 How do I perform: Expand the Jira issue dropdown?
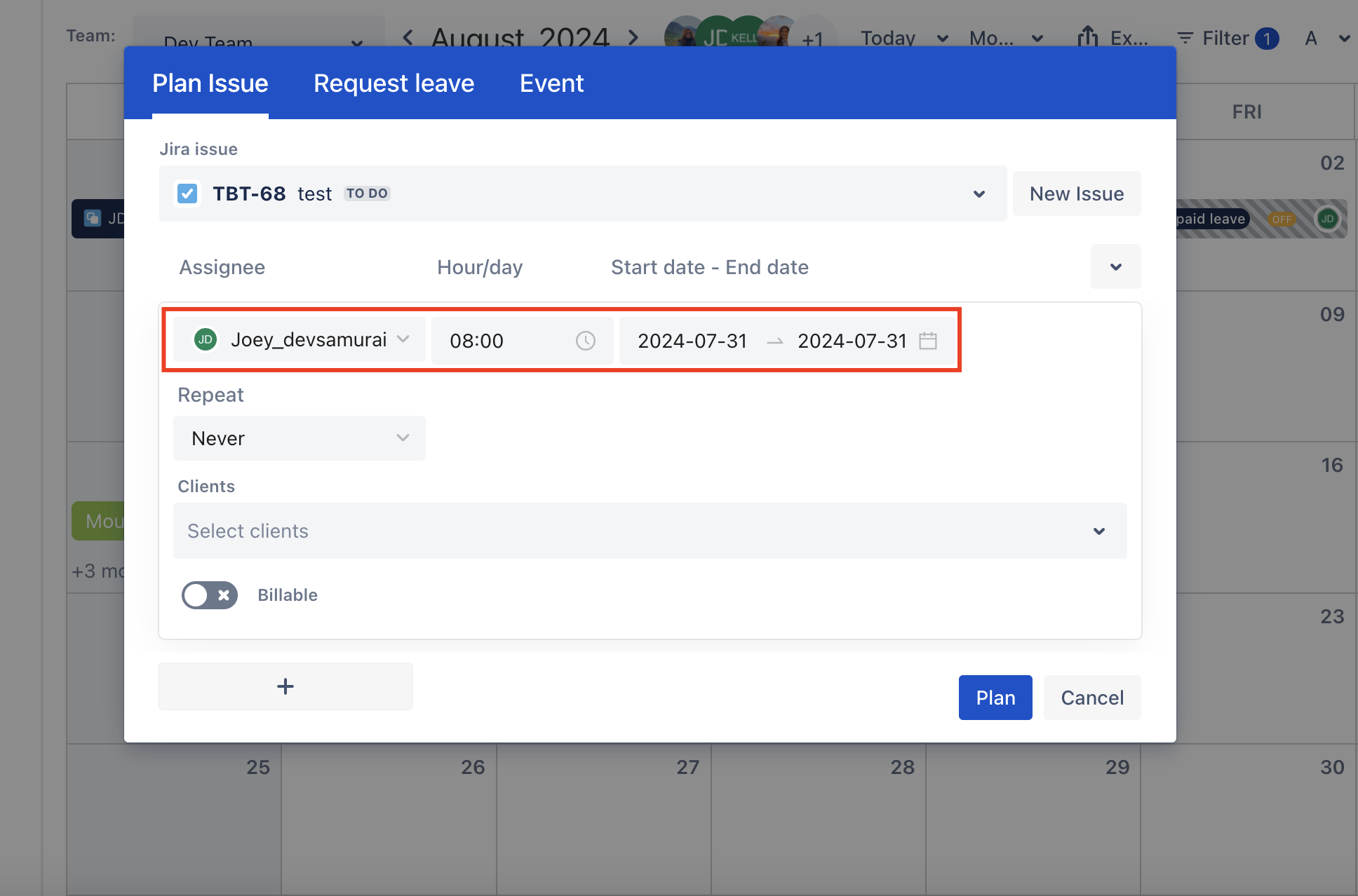pyautogui.click(x=979, y=194)
